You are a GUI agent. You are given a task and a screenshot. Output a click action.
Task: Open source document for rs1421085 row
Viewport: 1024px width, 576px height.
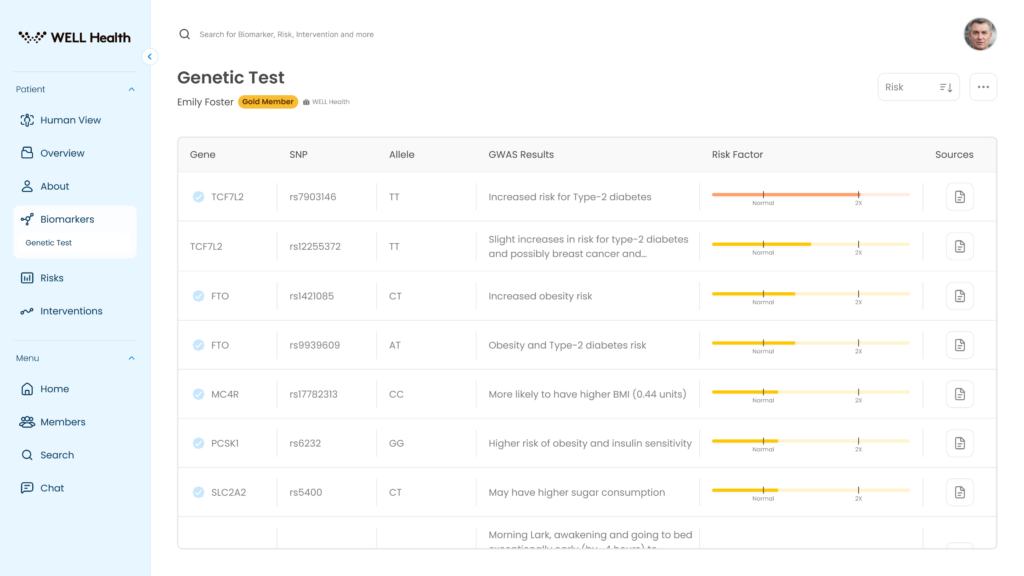[959, 296]
